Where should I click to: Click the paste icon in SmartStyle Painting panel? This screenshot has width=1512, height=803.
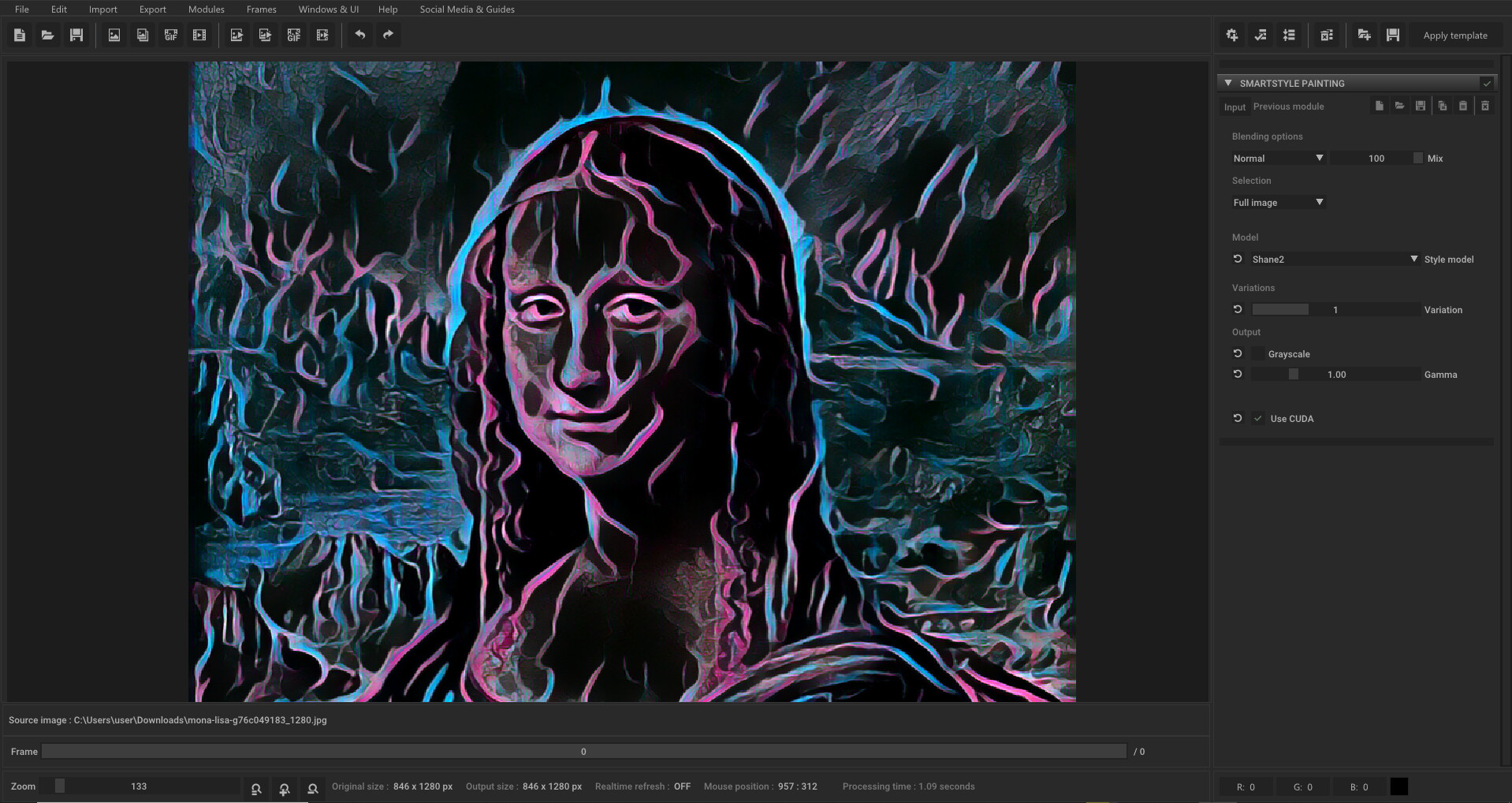tap(1463, 105)
